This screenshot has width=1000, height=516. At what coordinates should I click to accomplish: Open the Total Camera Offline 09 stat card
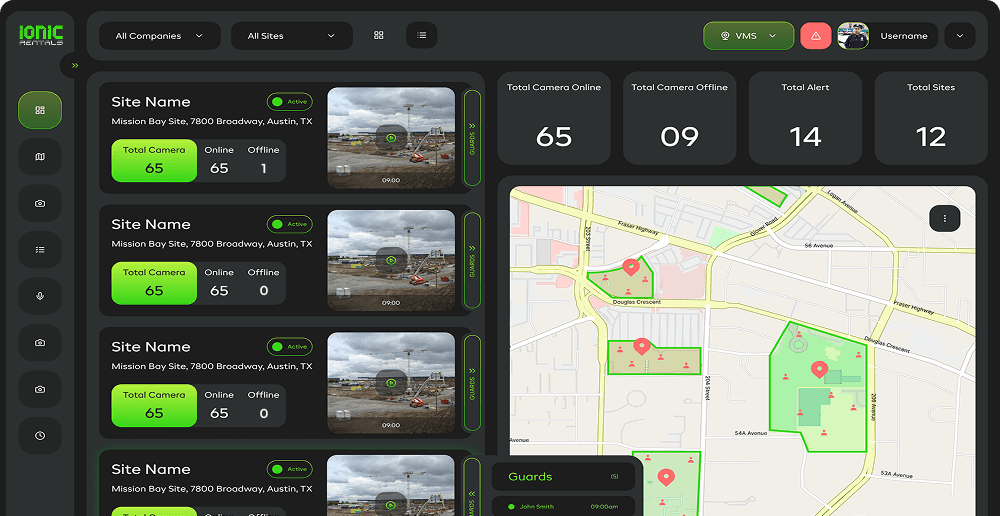point(679,118)
